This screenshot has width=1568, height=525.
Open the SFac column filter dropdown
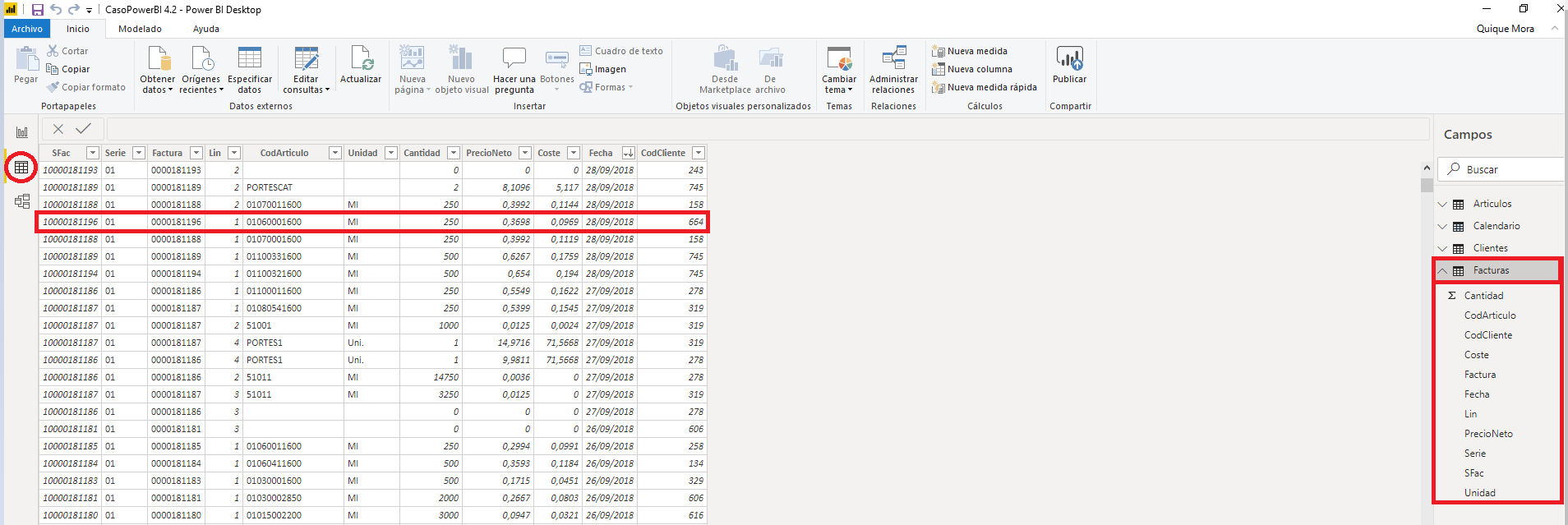pyautogui.click(x=93, y=153)
